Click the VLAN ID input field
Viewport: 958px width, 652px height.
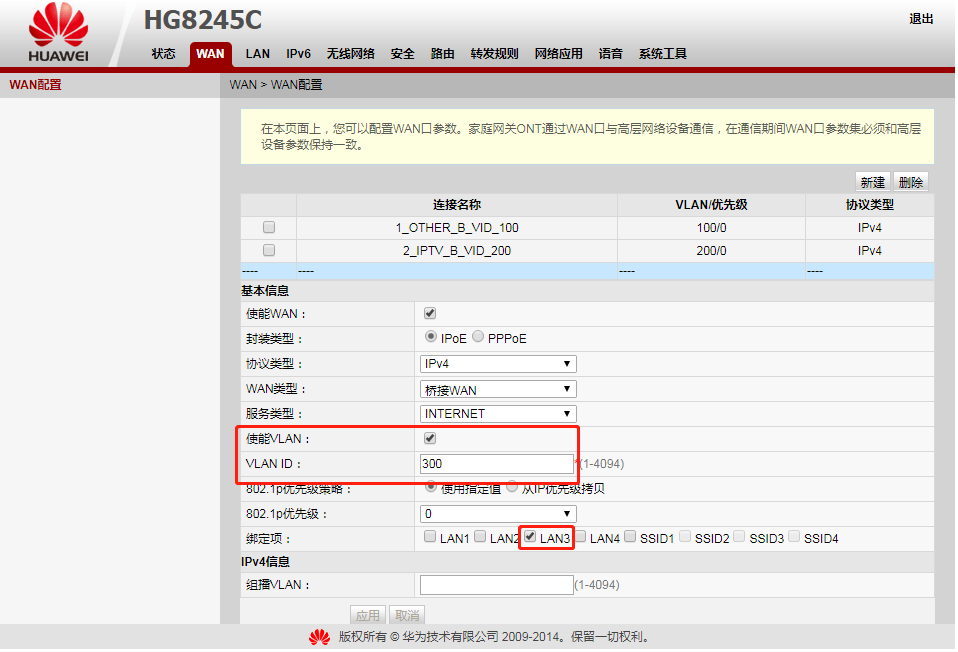[x=495, y=464]
